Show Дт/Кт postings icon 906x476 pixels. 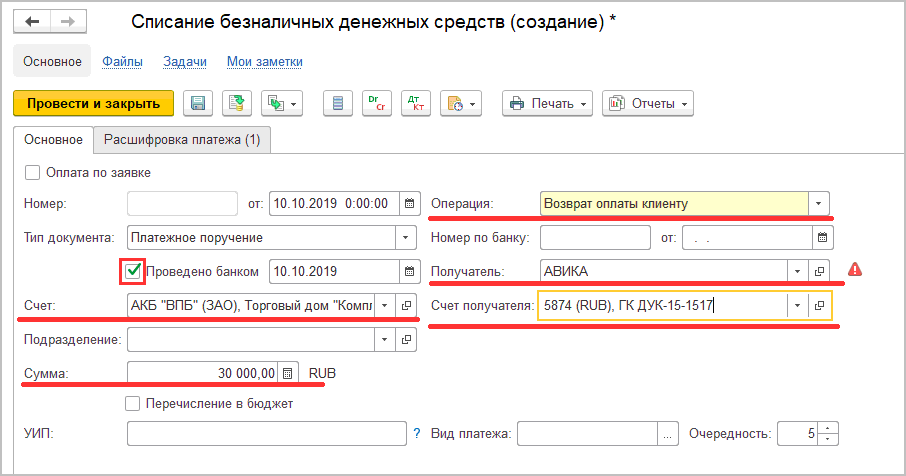tap(415, 103)
